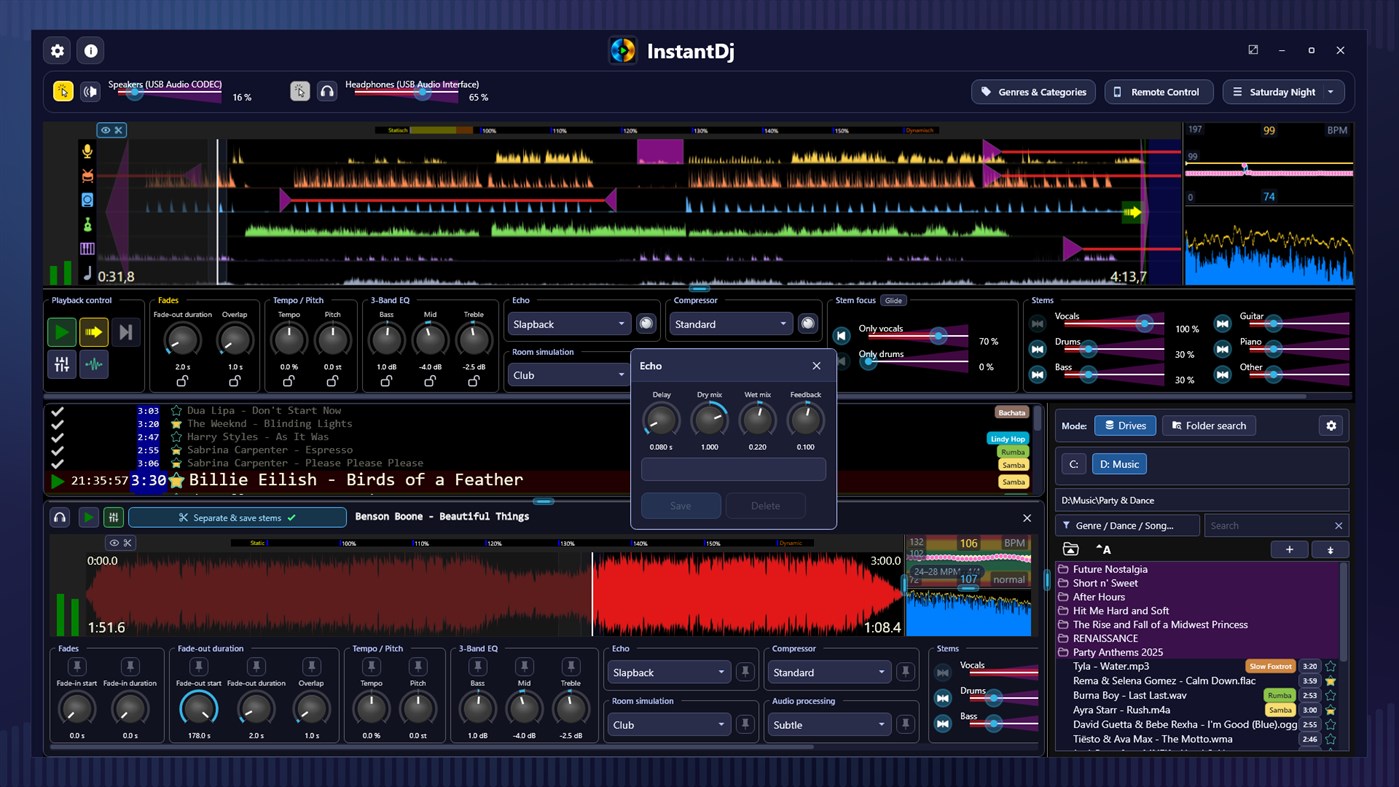Click the speakers output icon in top bar
The image size is (1399, 787).
[x=90, y=91]
